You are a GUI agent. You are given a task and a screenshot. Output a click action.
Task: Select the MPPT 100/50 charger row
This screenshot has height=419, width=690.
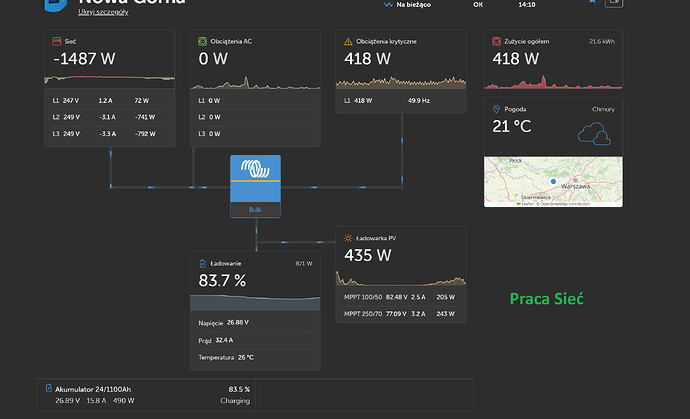[x=400, y=297]
